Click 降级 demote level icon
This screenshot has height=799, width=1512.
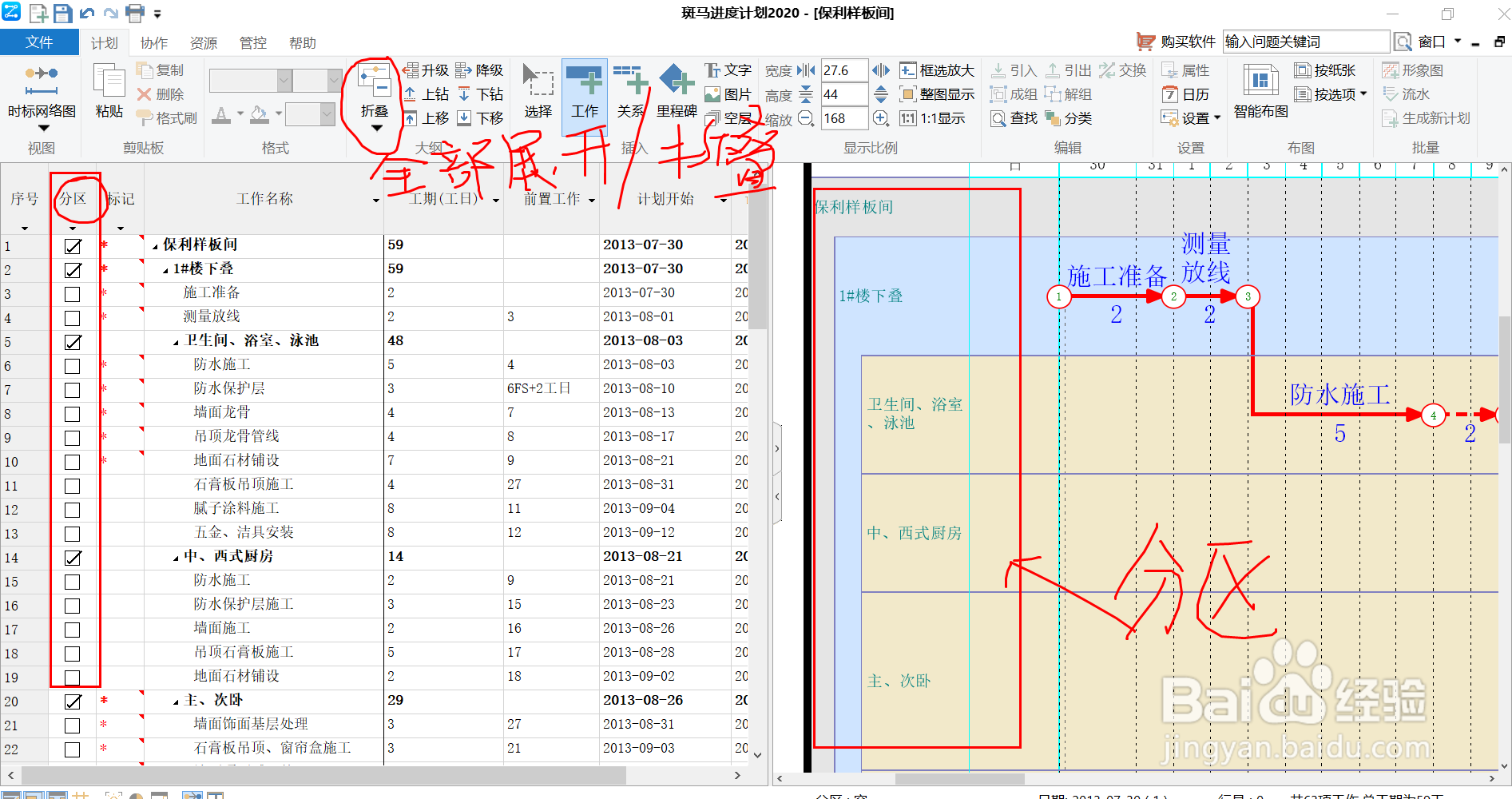click(479, 70)
